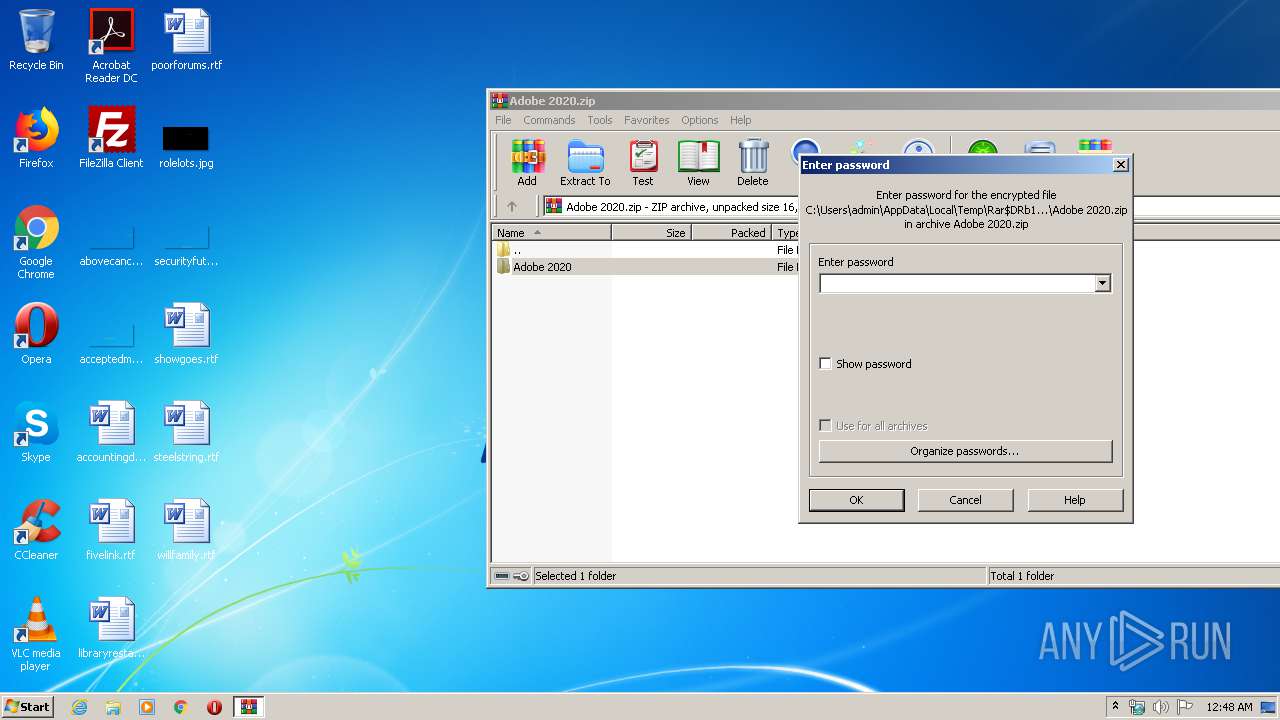Open the Options menu
Viewport: 1280px width, 720px height.
tap(700, 120)
